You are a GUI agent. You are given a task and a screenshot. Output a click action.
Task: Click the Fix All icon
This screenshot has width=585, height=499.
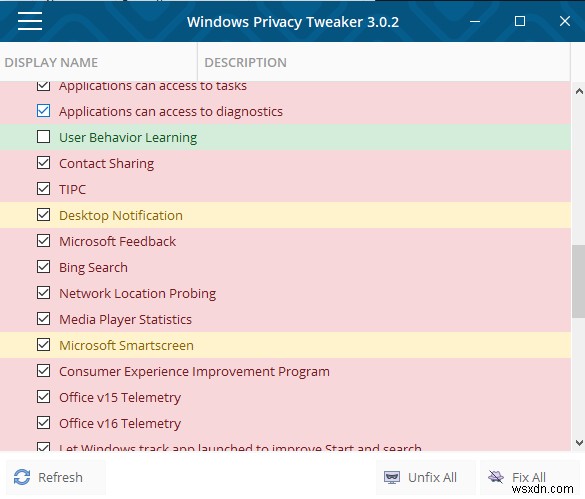(x=496, y=477)
